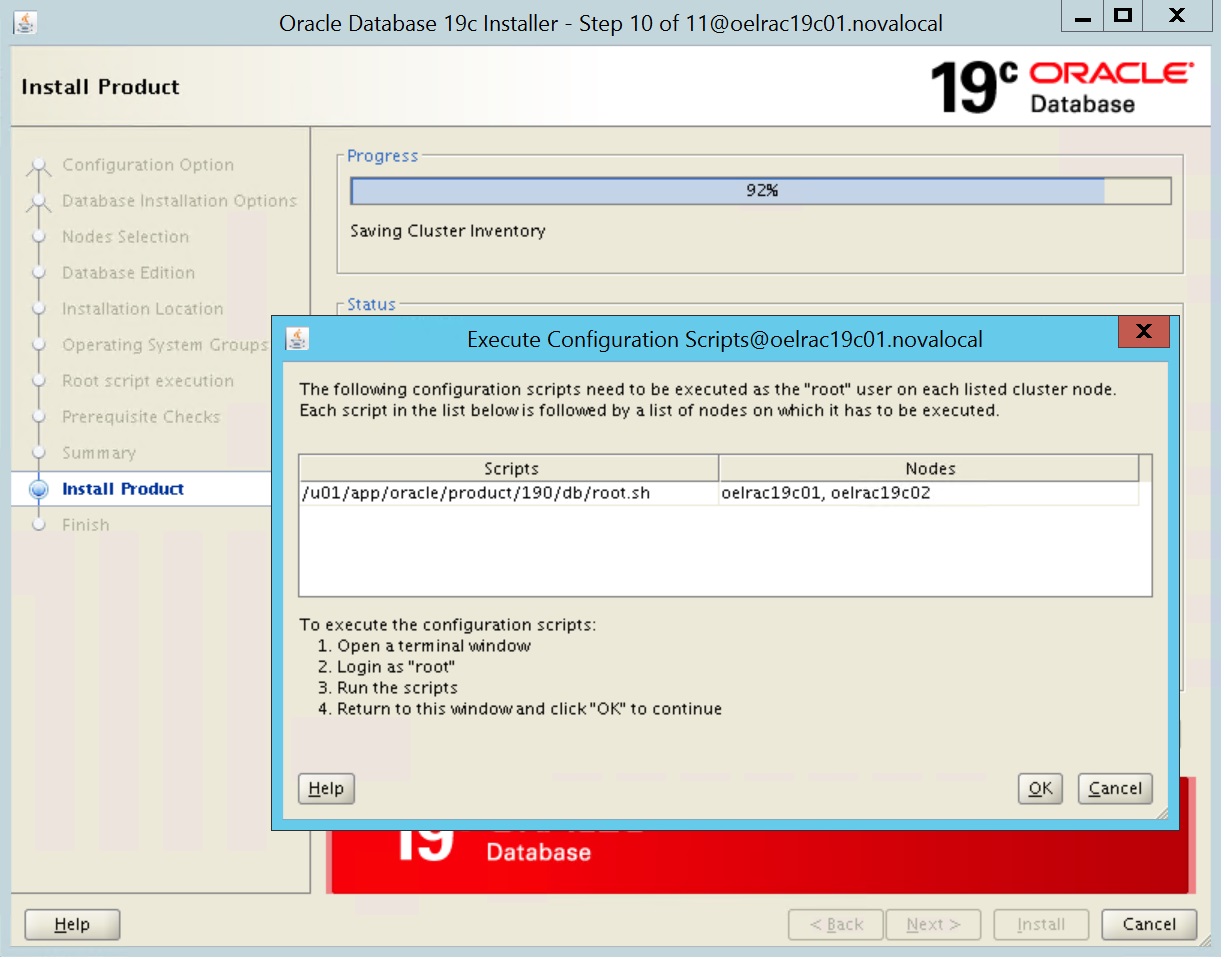Cancel the Execute Configuration Scripts dialog
The width and height of the screenshot is (1224, 959).
[1115, 788]
